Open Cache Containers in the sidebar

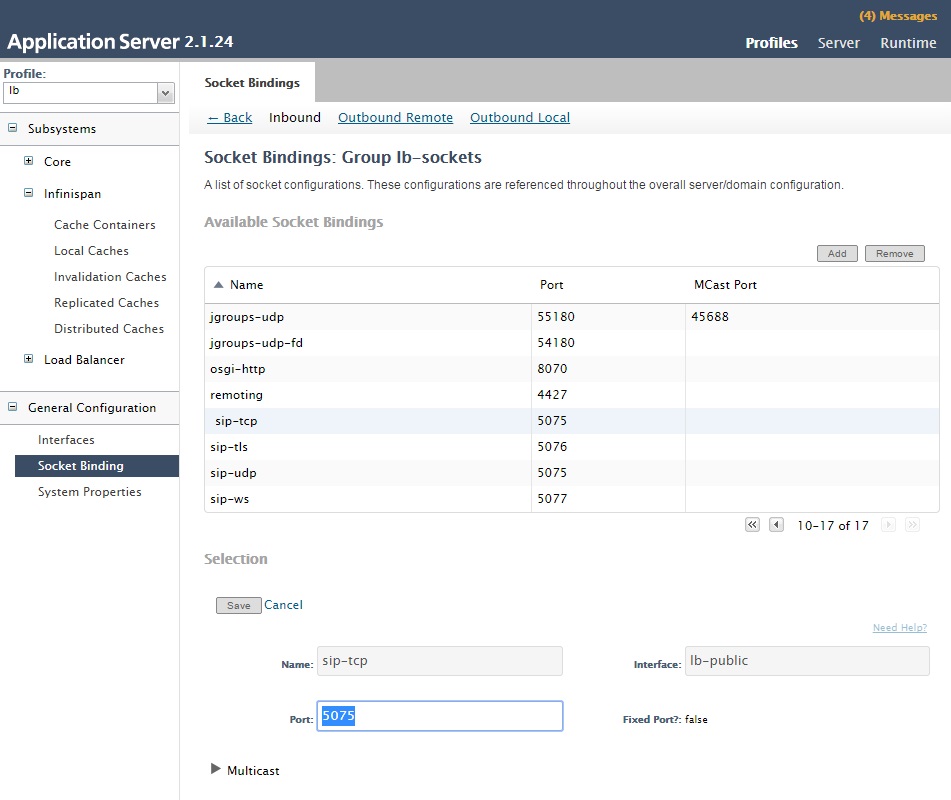click(x=104, y=225)
